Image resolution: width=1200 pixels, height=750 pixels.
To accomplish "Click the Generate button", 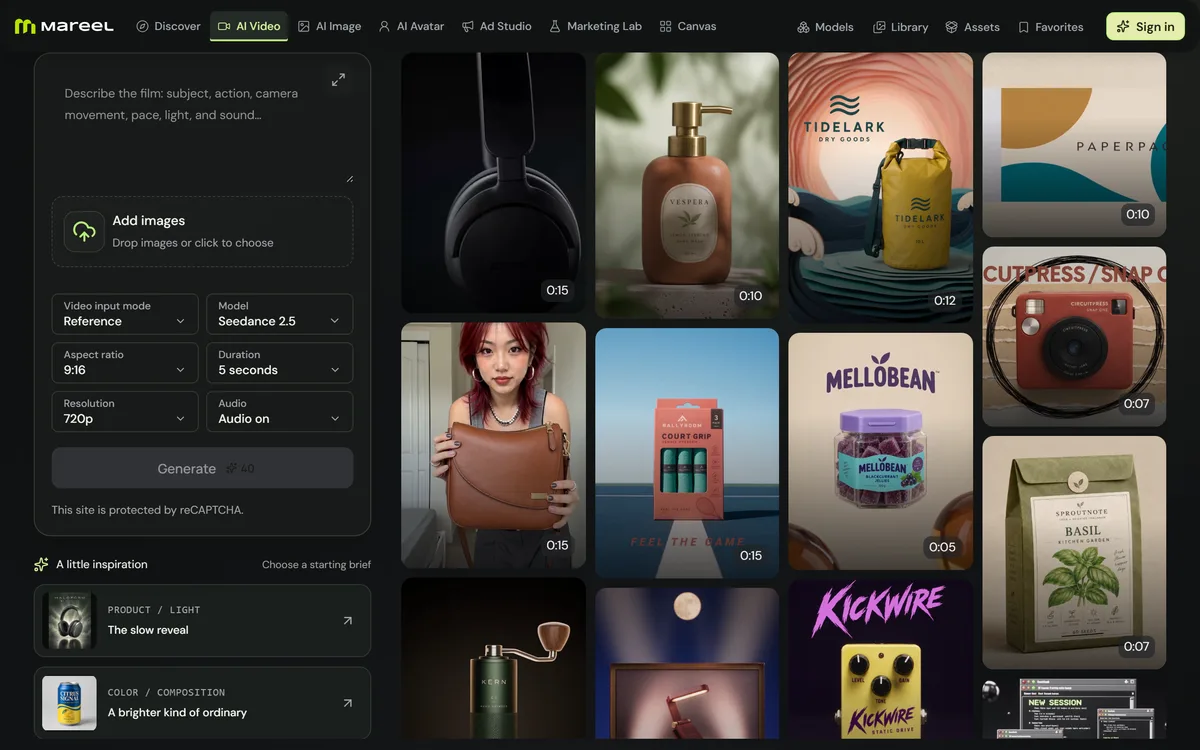I will coord(202,468).
